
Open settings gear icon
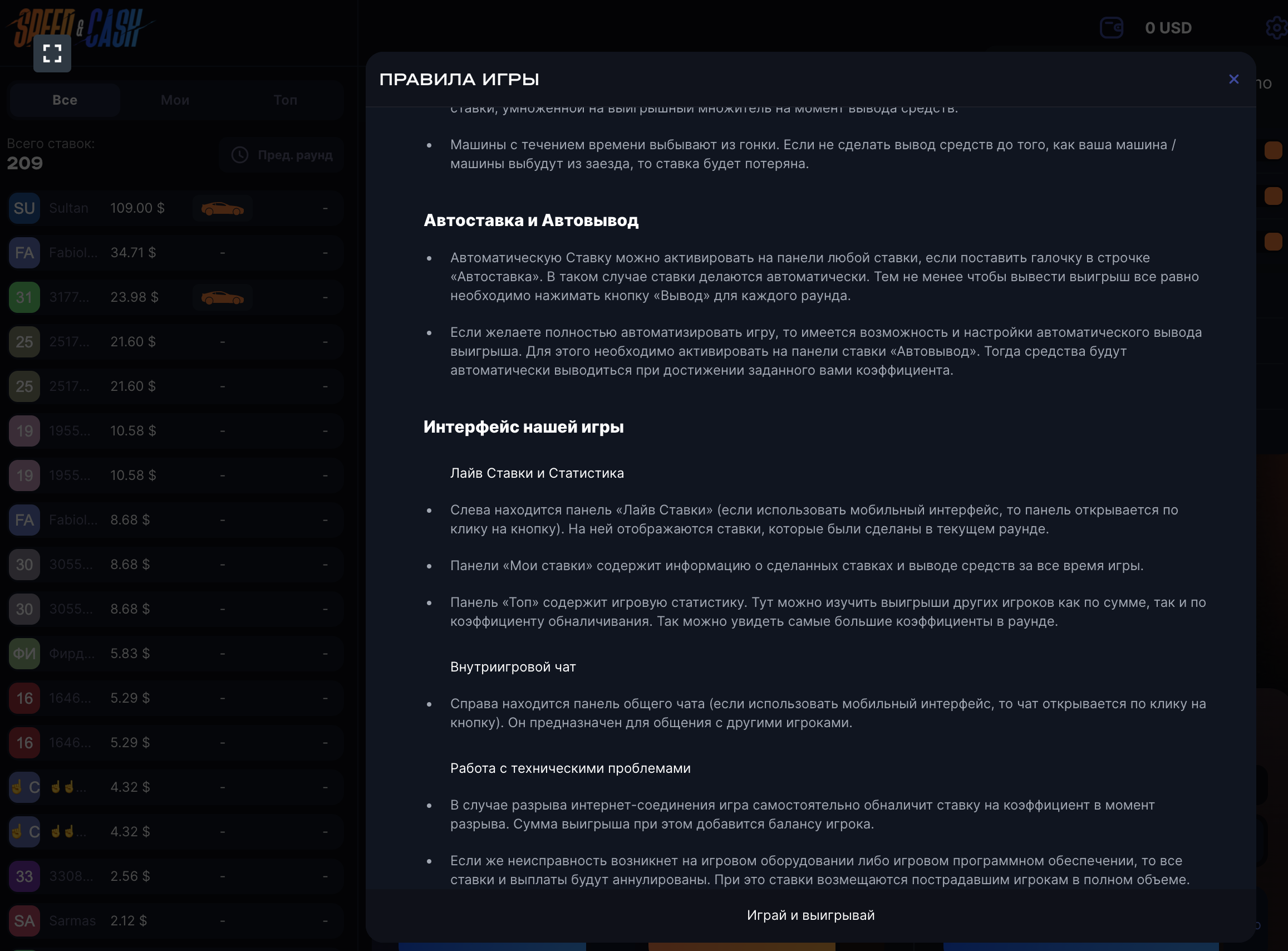pos(1276,27)
